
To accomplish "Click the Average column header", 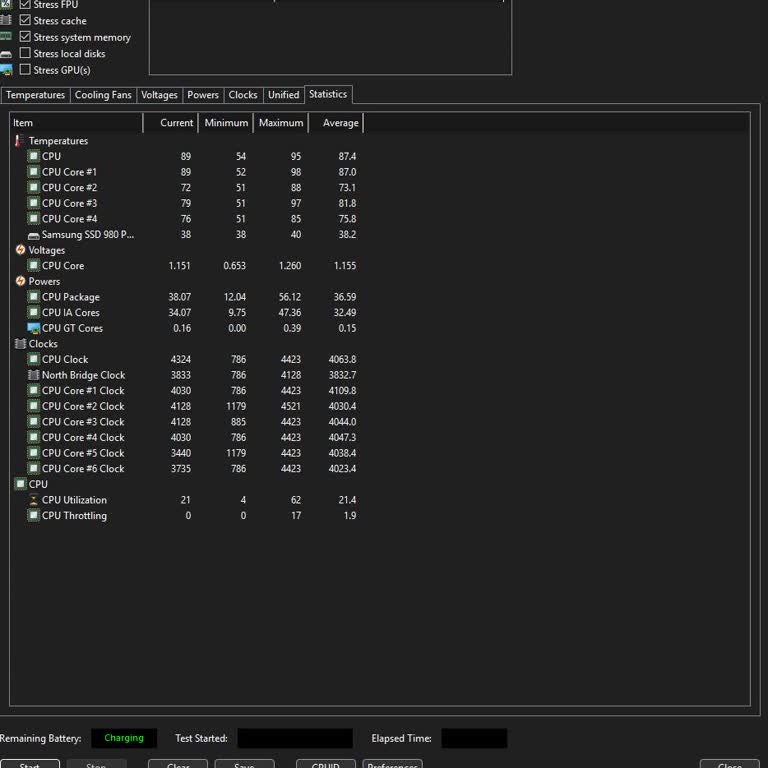I will pyautogui.click(x=340, y=123).
